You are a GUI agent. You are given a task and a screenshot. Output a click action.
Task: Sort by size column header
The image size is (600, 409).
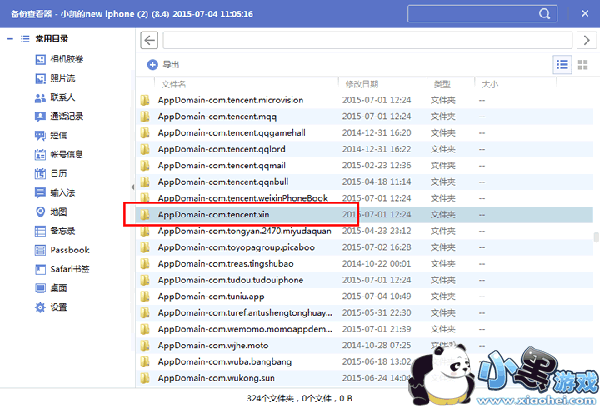click(x=490, y=84)
